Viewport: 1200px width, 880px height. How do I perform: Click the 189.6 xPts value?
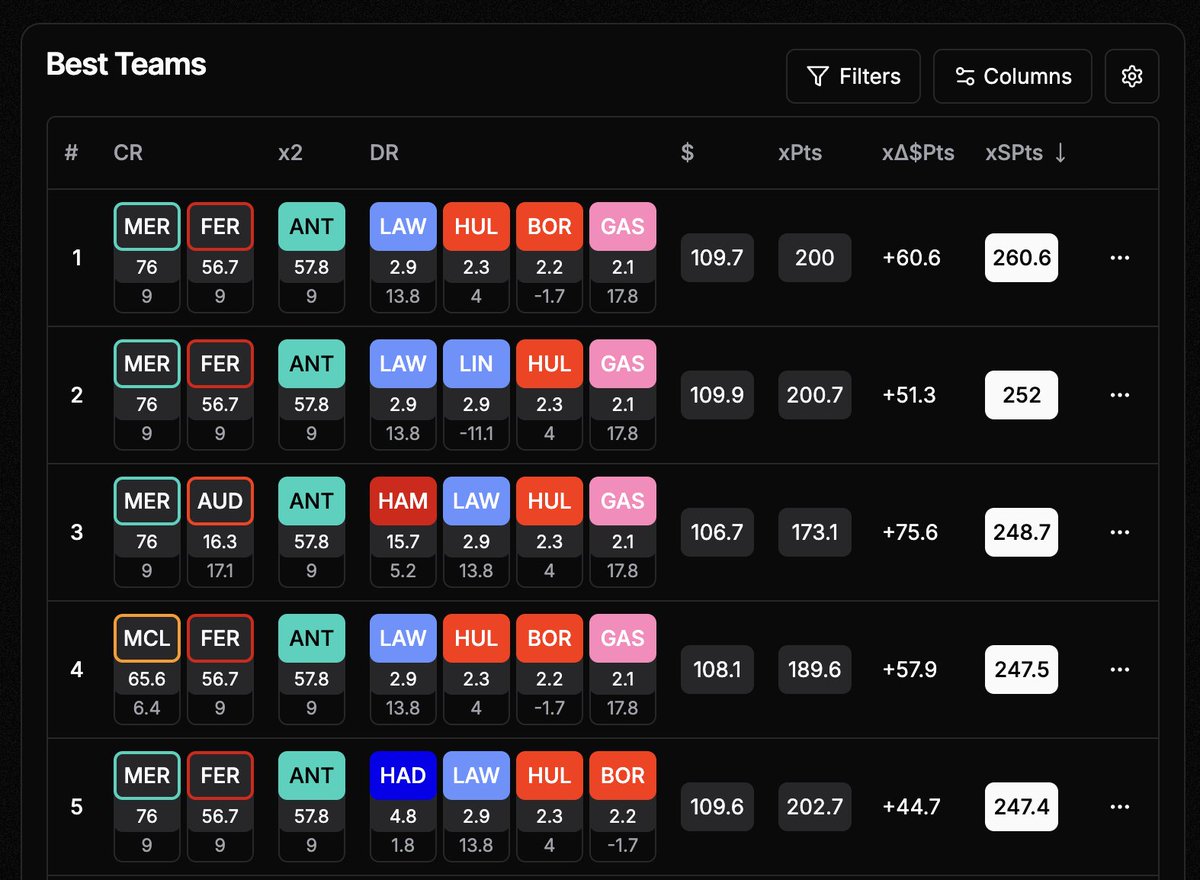[815, 669]
